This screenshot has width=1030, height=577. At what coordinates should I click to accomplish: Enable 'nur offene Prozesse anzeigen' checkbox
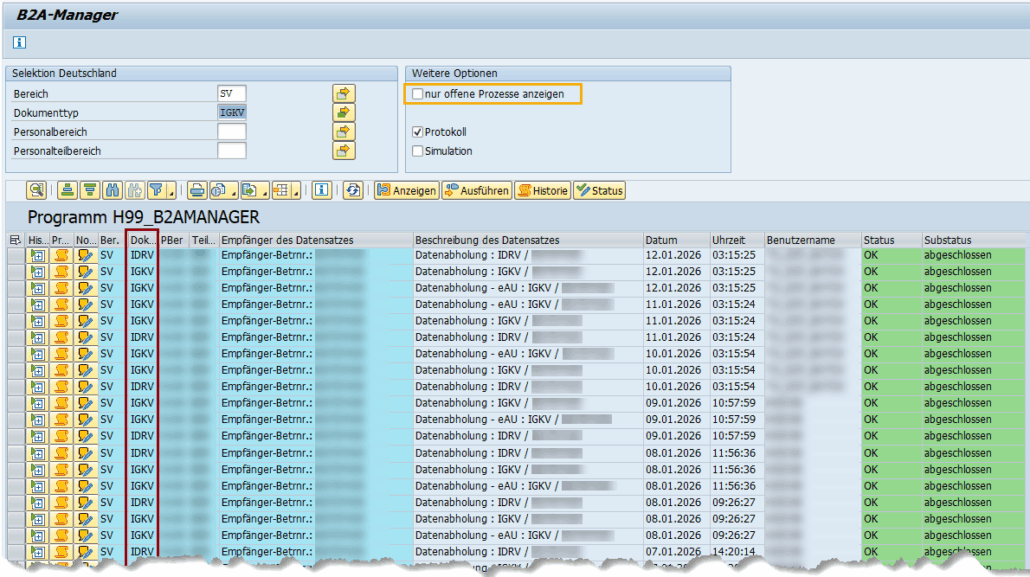click(x=418, y=94)
